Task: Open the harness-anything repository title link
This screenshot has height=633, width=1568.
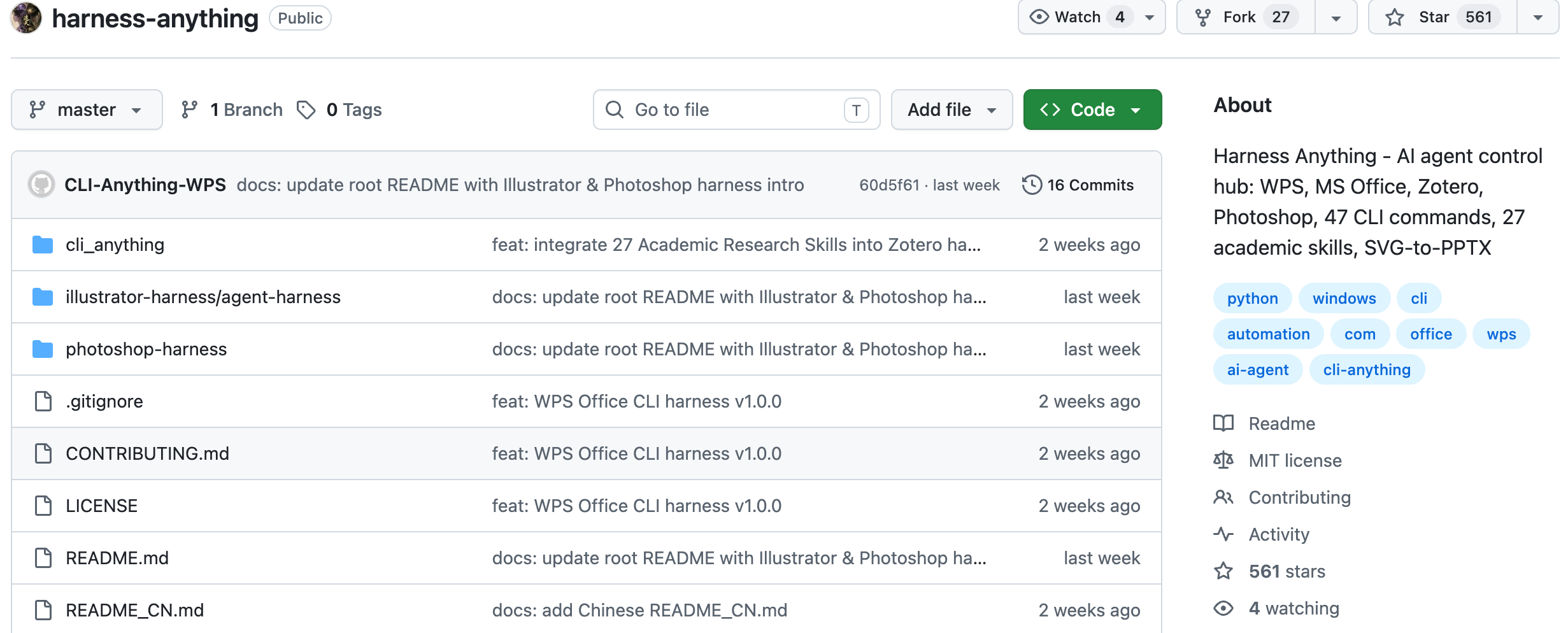Action: pyautogui.click(x=155, y=18)
